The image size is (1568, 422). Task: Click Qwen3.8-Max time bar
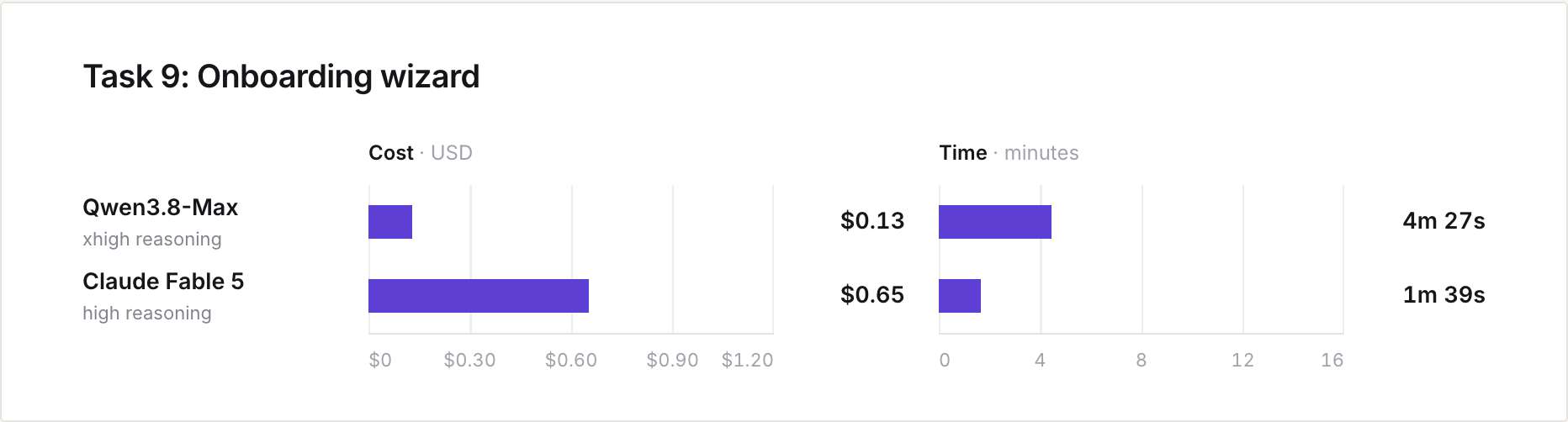tap(995, 222)
